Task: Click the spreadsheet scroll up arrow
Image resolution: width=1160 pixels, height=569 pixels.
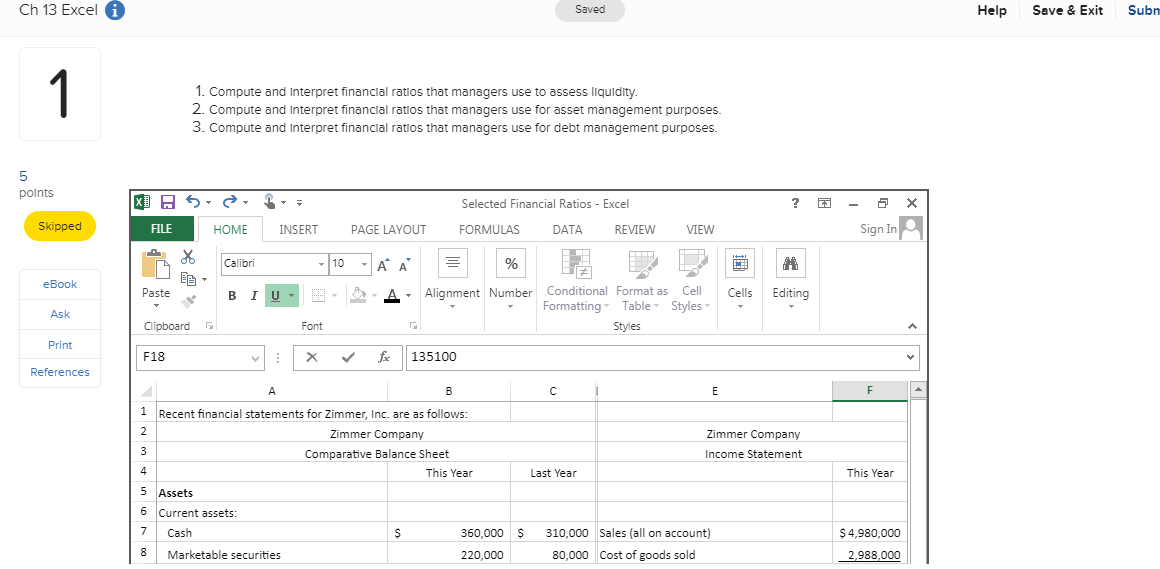Action: pyautogui.click(x=917, y=391)
